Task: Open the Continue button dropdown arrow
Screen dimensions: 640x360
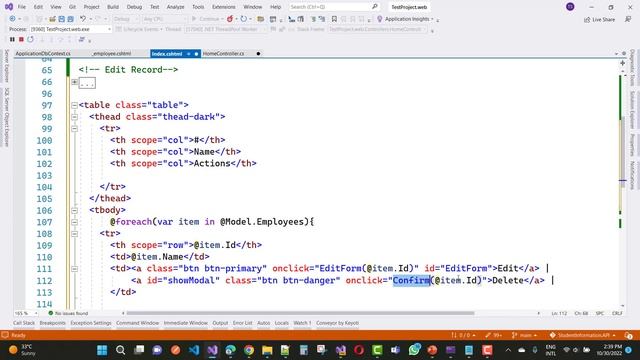Action: pyautogui.click(x=222, y=19)
